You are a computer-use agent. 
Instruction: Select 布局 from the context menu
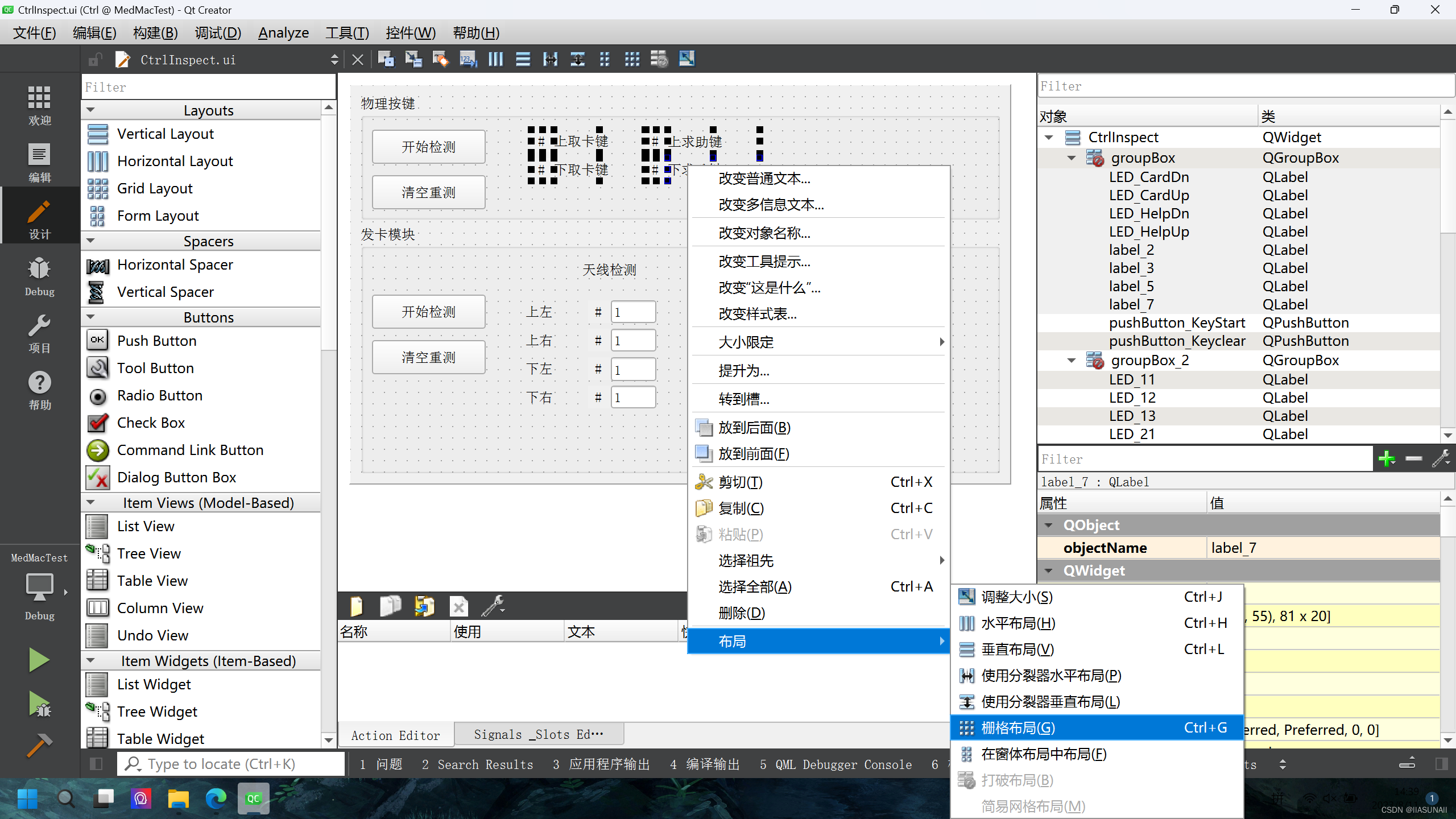pyautogui.click(x=816, y=641)
